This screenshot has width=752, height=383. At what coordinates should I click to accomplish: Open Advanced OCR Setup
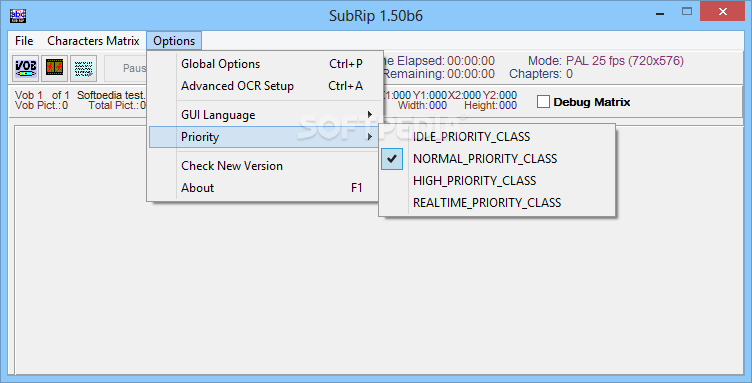[265, 86]
